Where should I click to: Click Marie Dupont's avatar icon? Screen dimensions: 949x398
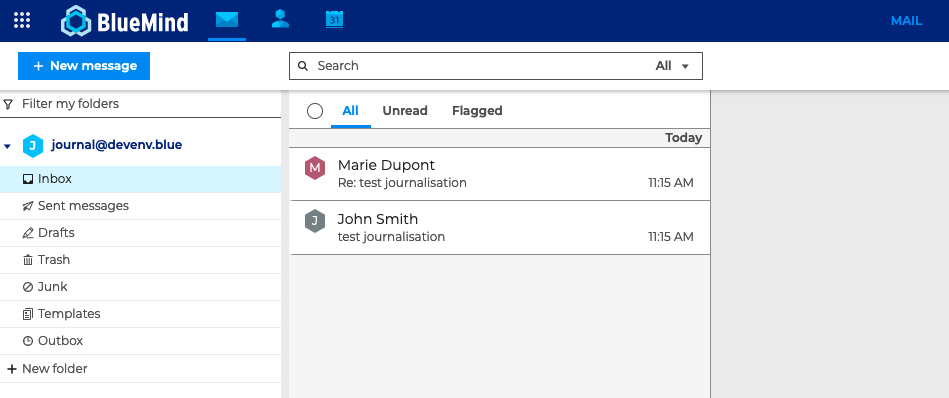[x=315, y=168]
